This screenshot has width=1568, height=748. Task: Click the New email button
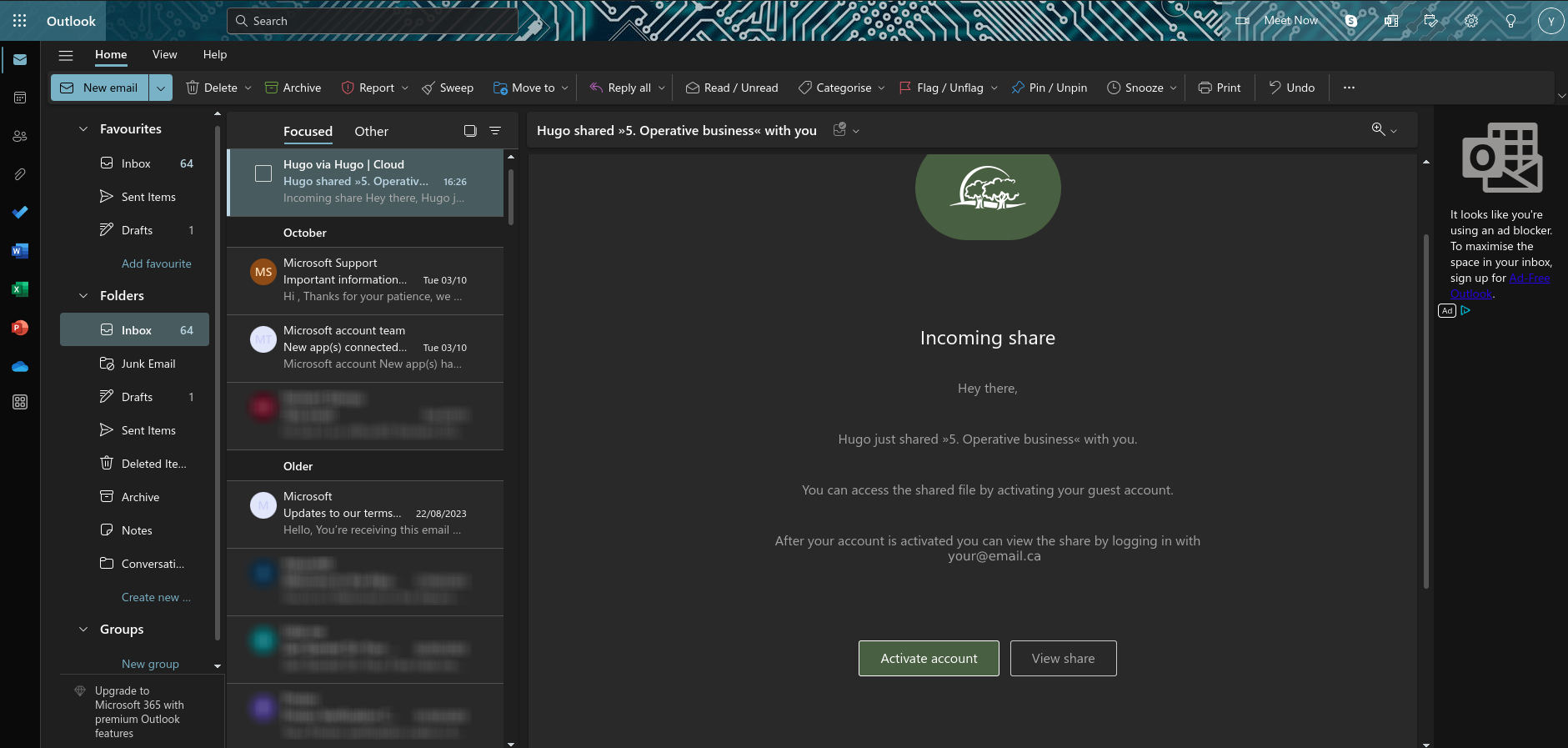tap(100, 88)
